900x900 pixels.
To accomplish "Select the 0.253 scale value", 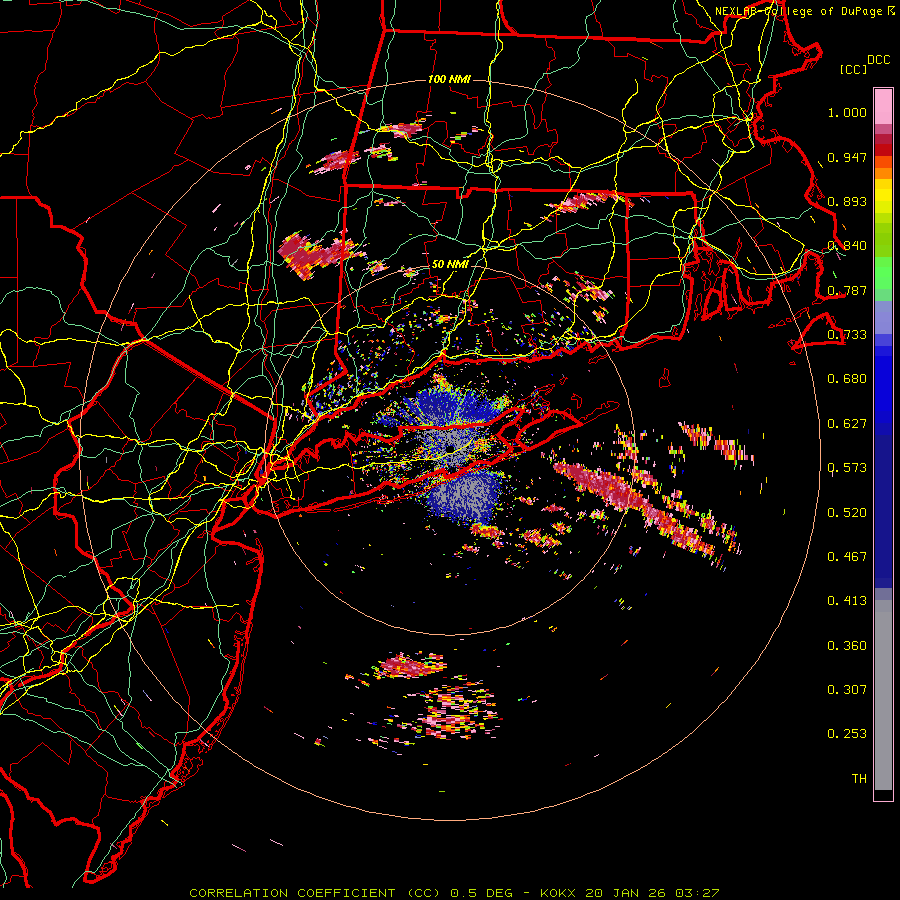I will [847, 734].
